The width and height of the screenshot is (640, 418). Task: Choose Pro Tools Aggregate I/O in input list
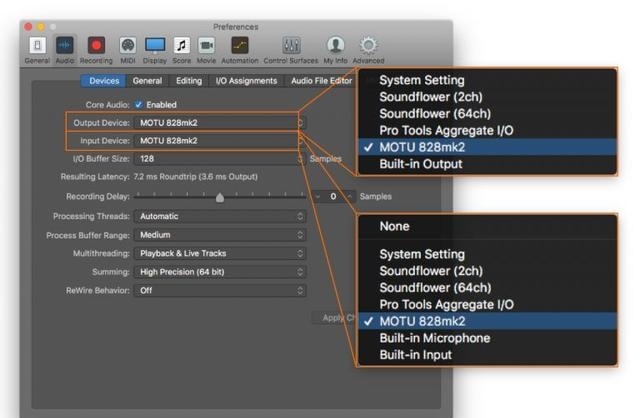(x=487, y=304)
